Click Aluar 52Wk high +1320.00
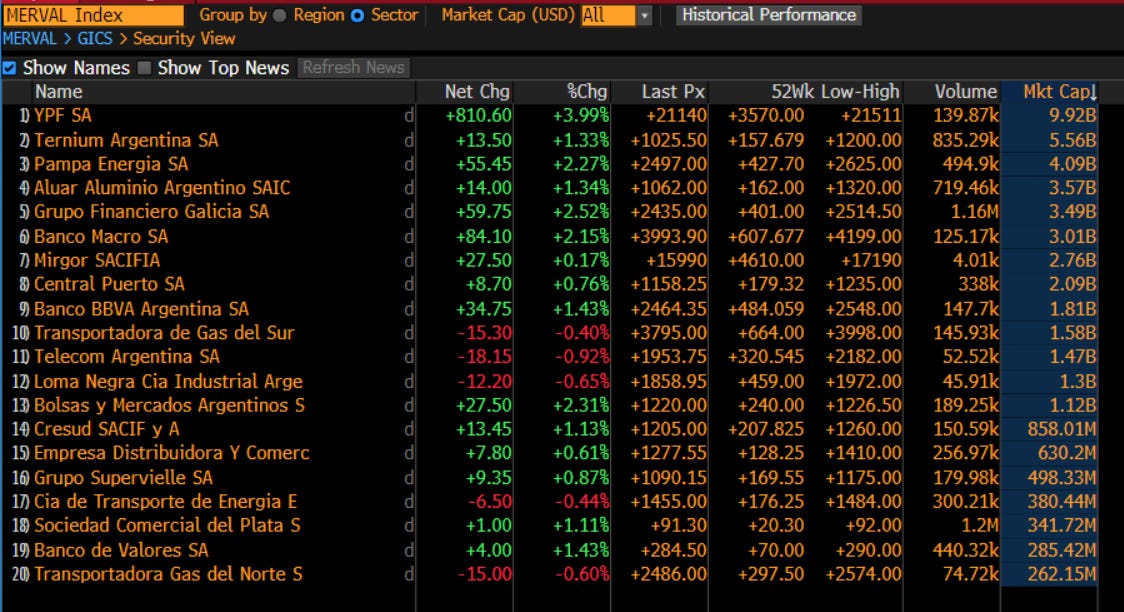Viewport: 1124px width, 612px height. [863, 188]
